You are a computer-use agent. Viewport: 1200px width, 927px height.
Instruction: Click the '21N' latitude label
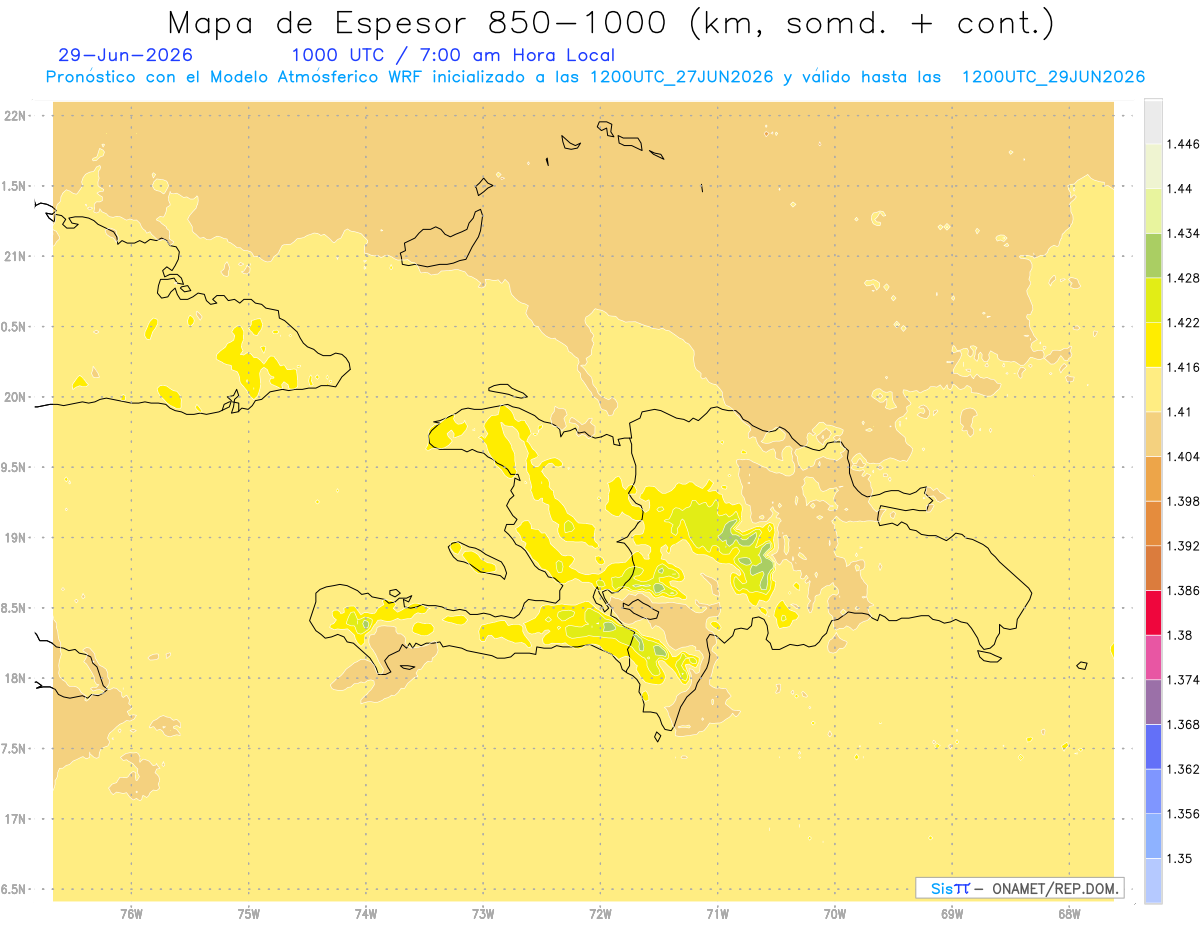pos(15,256)
